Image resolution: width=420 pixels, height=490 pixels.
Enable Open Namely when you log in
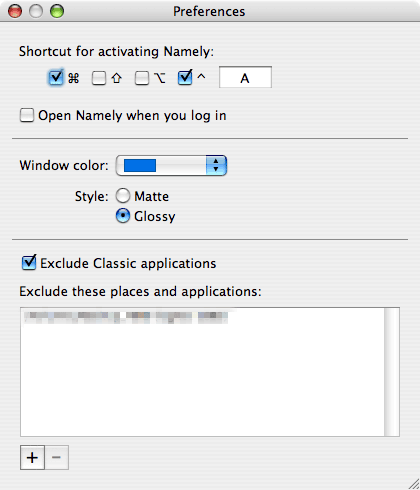click(x=27, y=115)
